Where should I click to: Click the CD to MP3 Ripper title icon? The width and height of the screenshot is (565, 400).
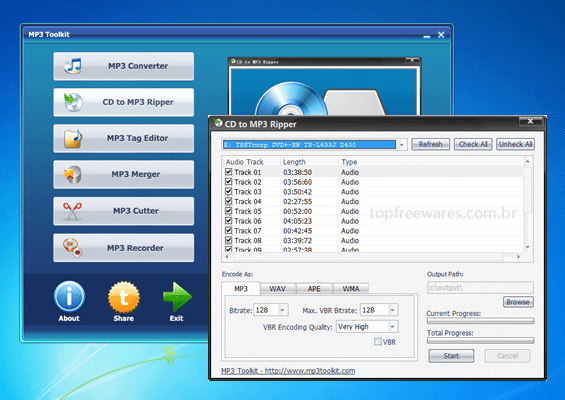pos(218,123)
